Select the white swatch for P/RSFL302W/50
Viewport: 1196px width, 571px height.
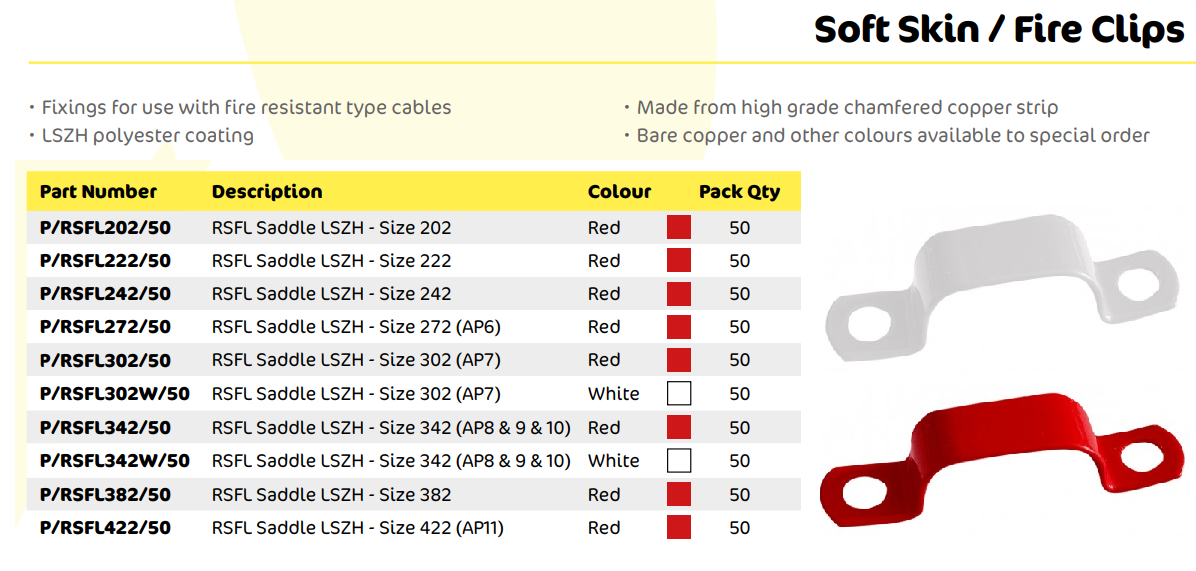point(679,394)
